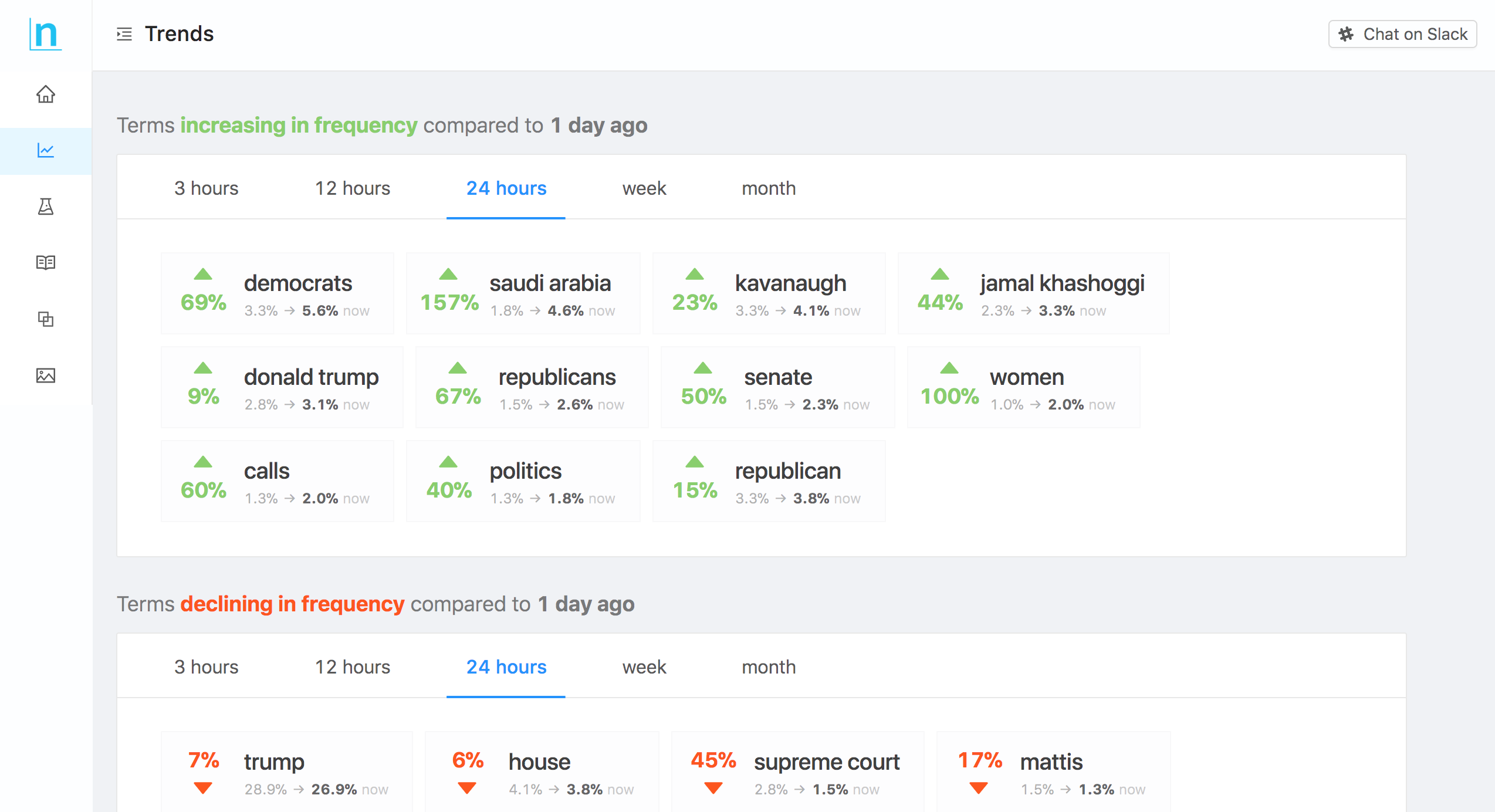The image size is (1495, 812).
Task: Toggle sidebar with menu fold icon
Action: point(124,34)
